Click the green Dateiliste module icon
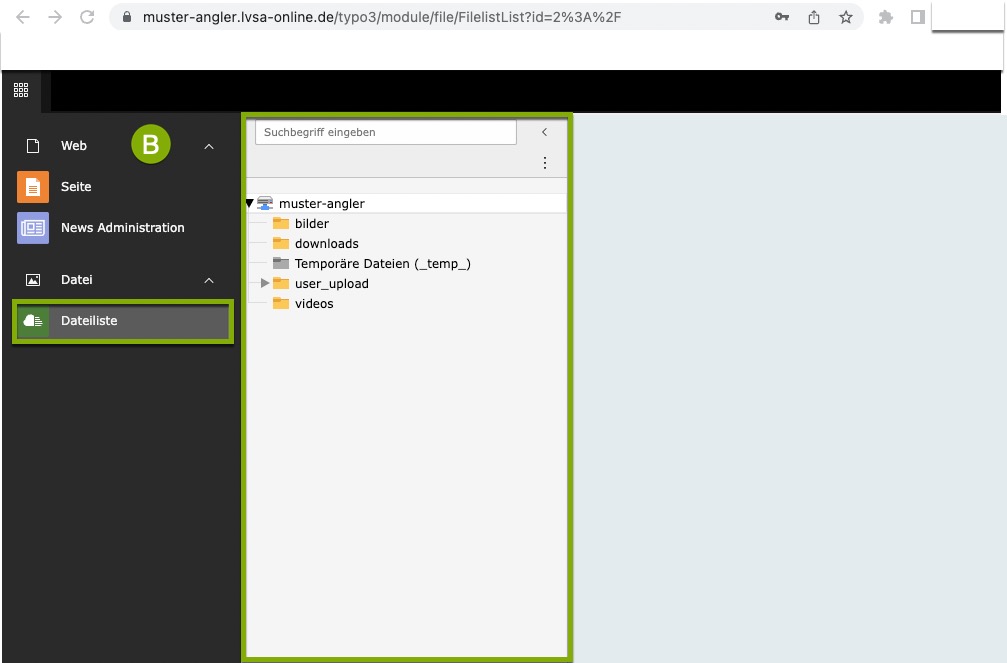Image resolution: width=1007 pixels, height=663 pixels. pos(33,321)
